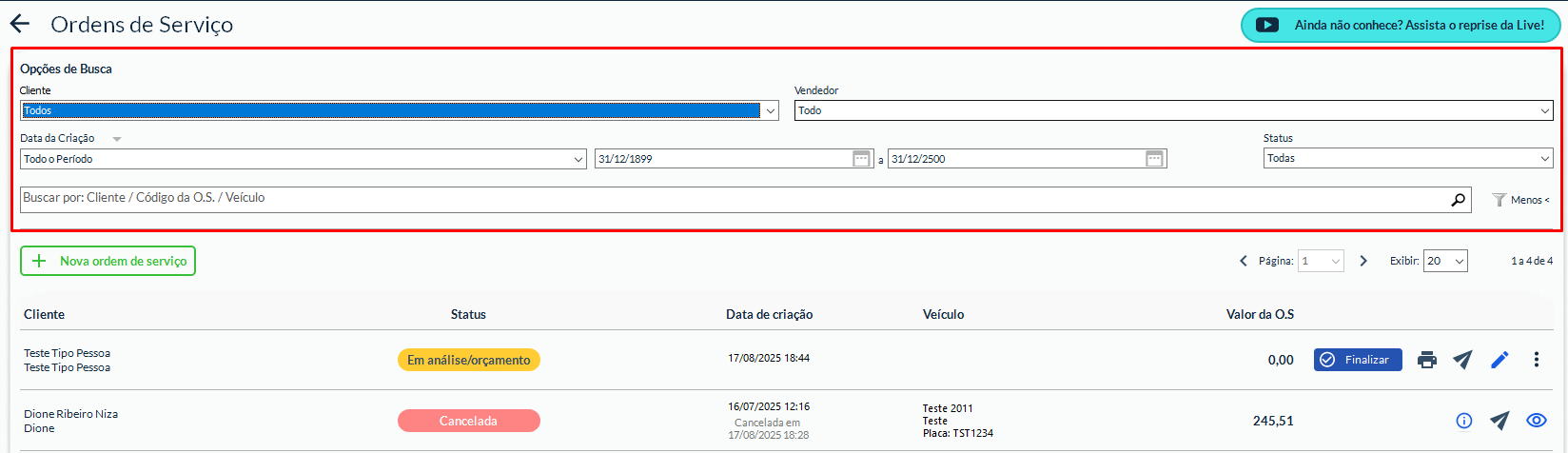Send the Dione Ribeiro Niza order

(1499, 421)
